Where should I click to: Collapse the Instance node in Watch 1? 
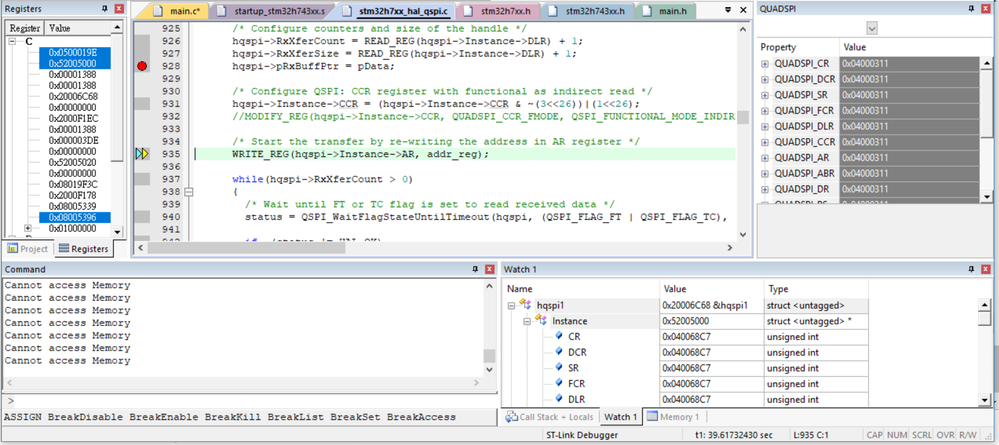click(527, 321)
